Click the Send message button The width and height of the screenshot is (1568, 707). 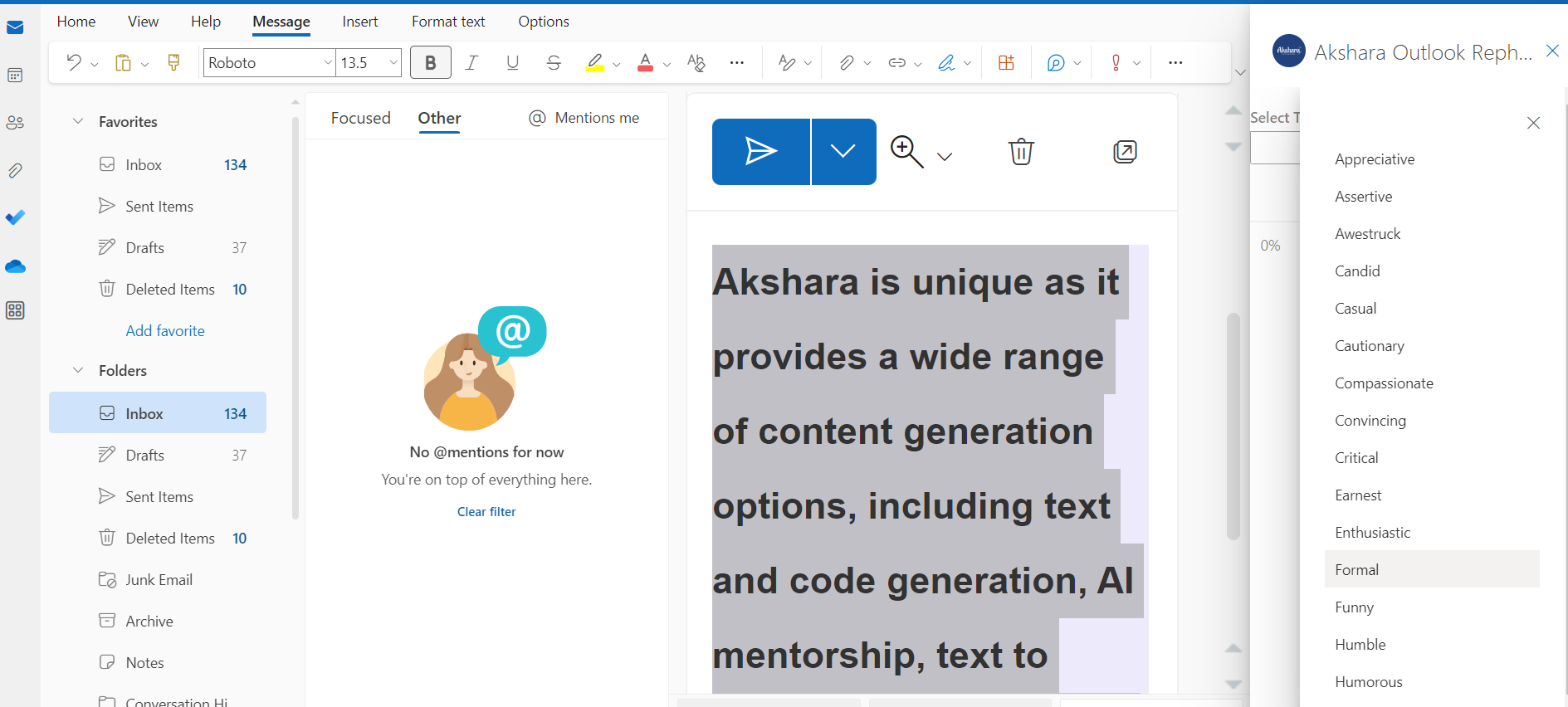pos(760,152)
